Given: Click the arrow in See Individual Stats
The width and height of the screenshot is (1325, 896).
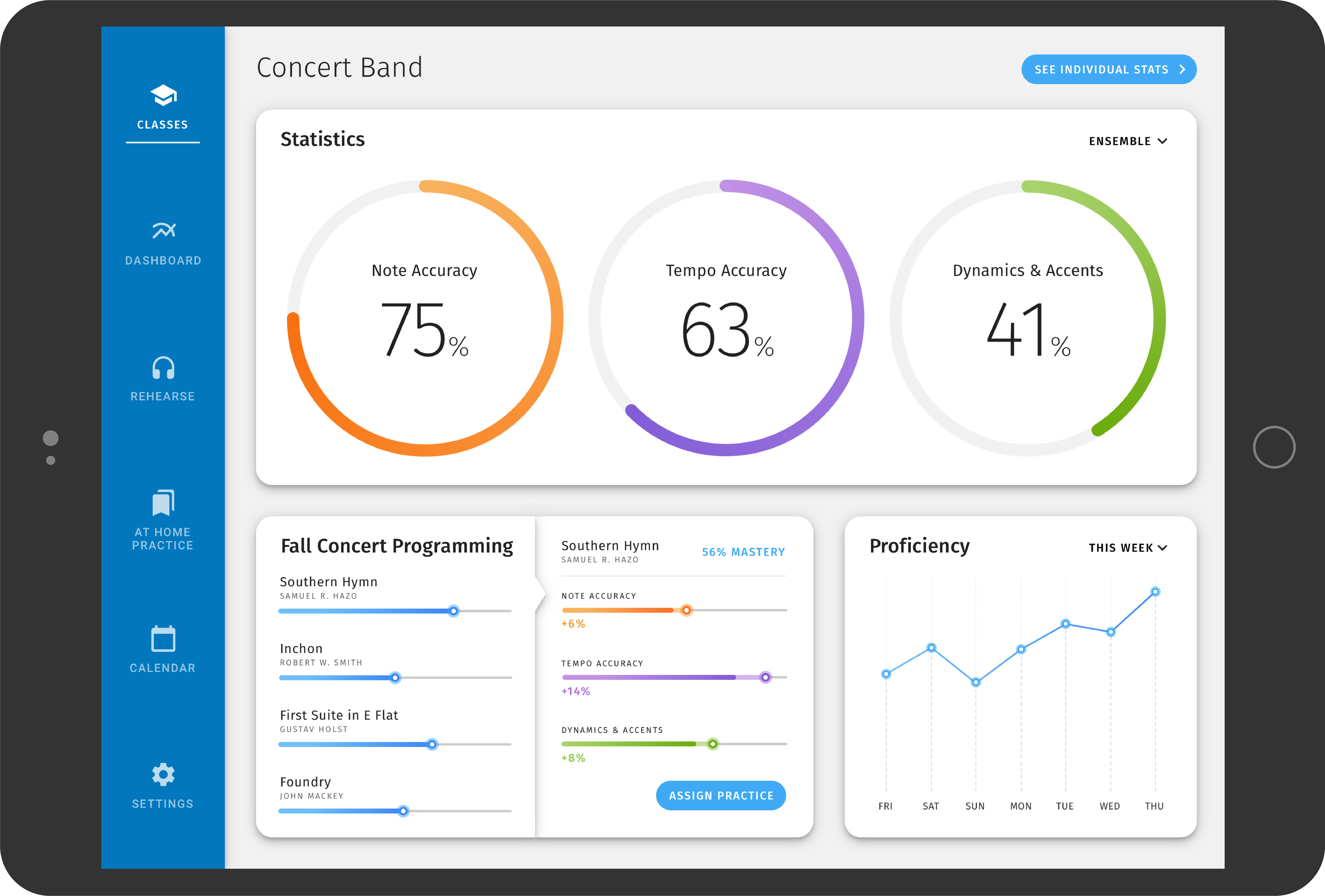Looking at the screenshot, I should click(1182, 69).
